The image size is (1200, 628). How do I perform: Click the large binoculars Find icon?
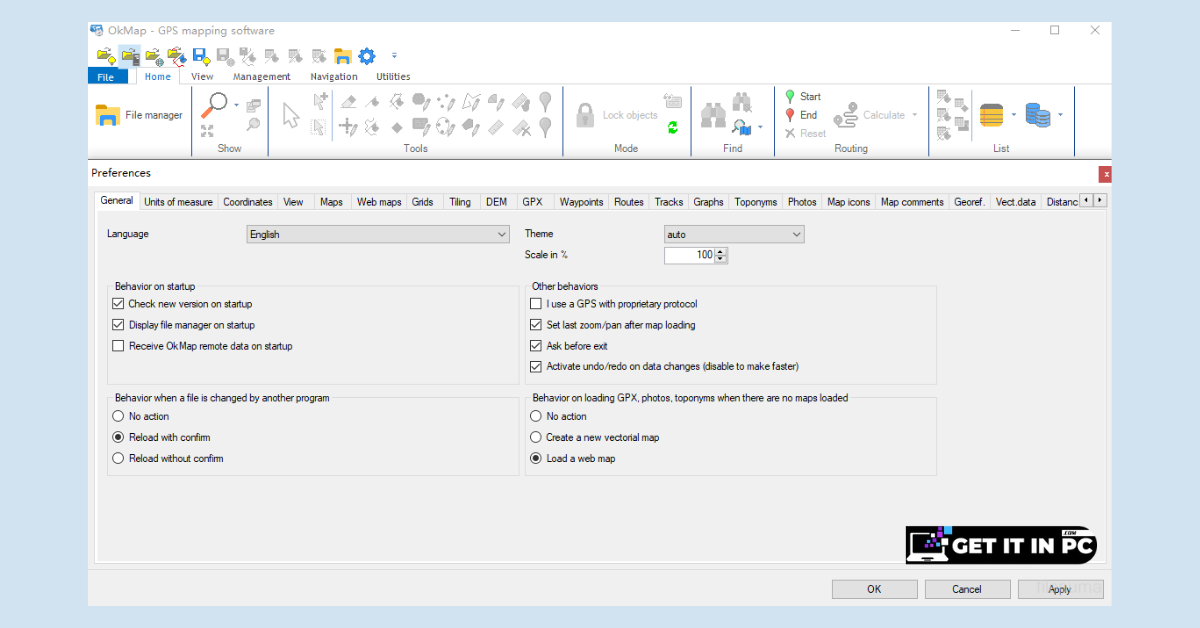713,115
